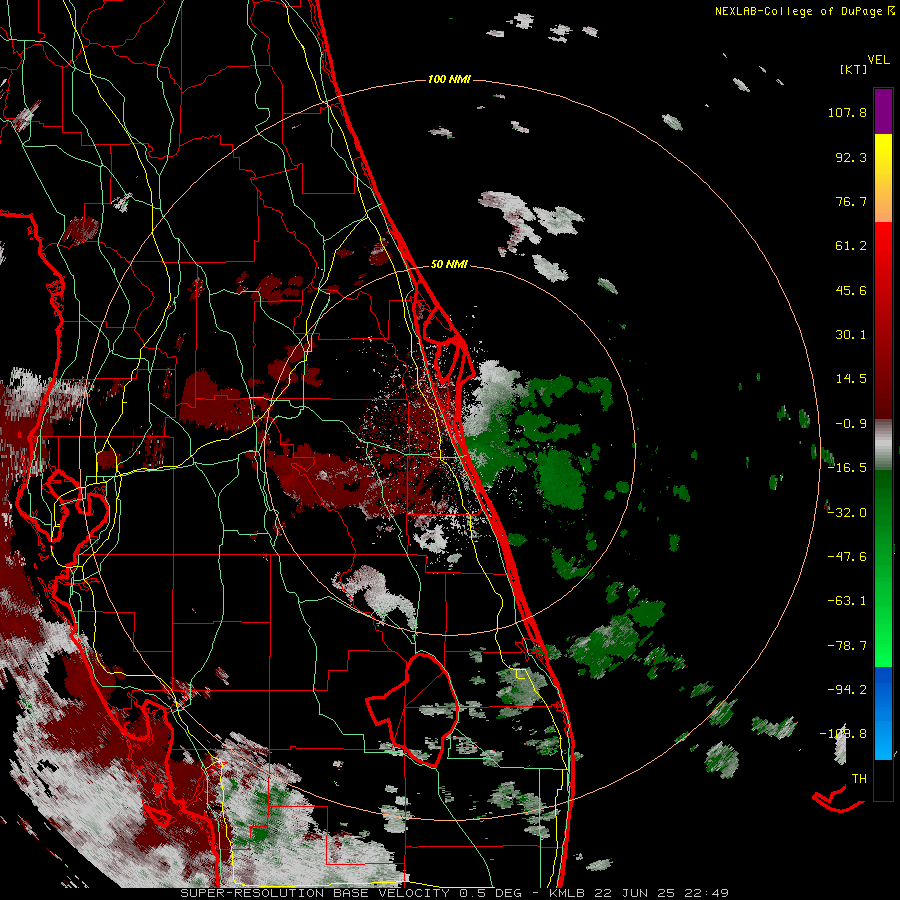Click the NEXLAB-College of DuPage label

(x=800, y=11)
